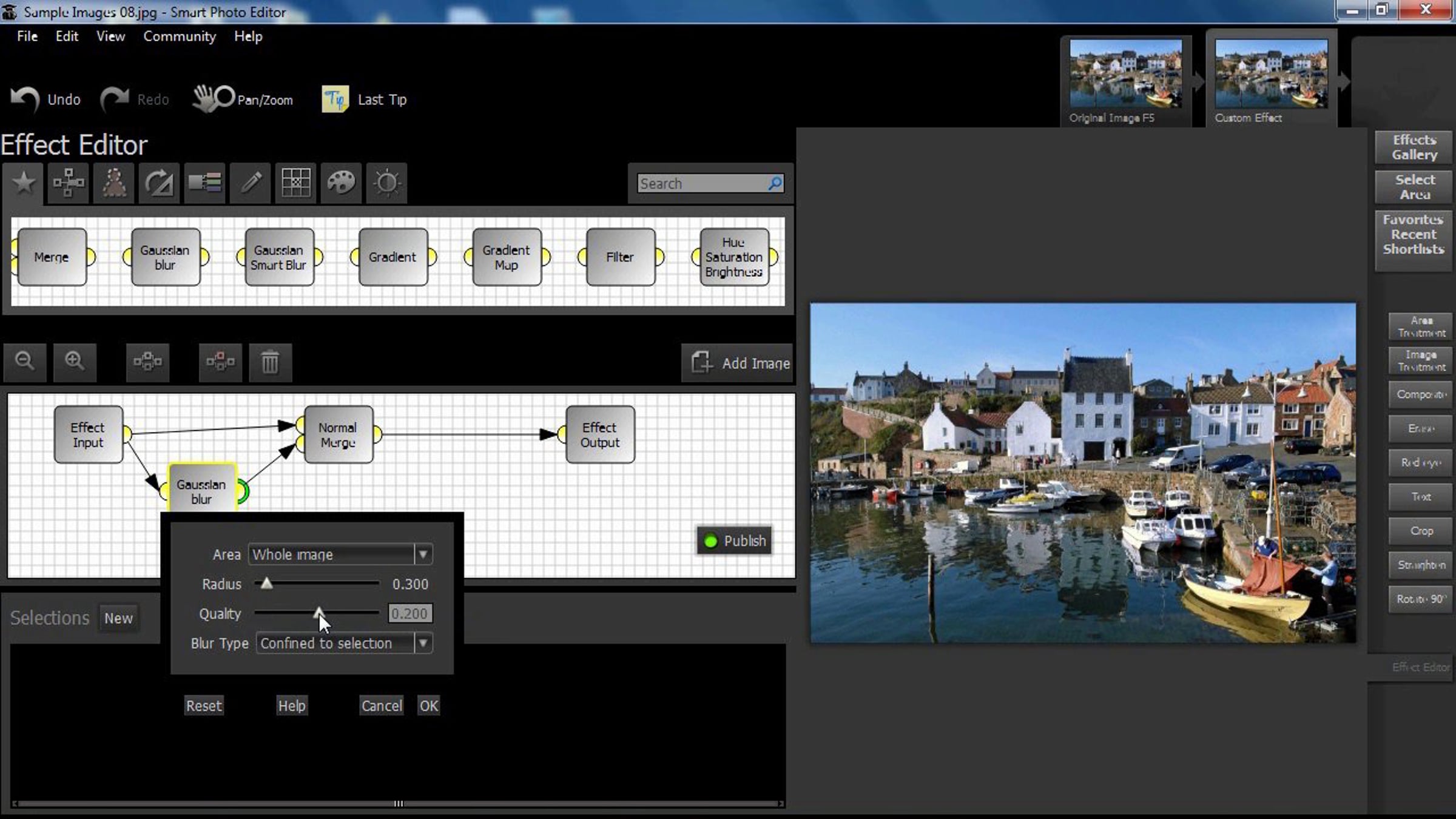This screenshot has height=819, width=1456.
Task: Open the Edit menu
Action: click(x=67, y=36)
